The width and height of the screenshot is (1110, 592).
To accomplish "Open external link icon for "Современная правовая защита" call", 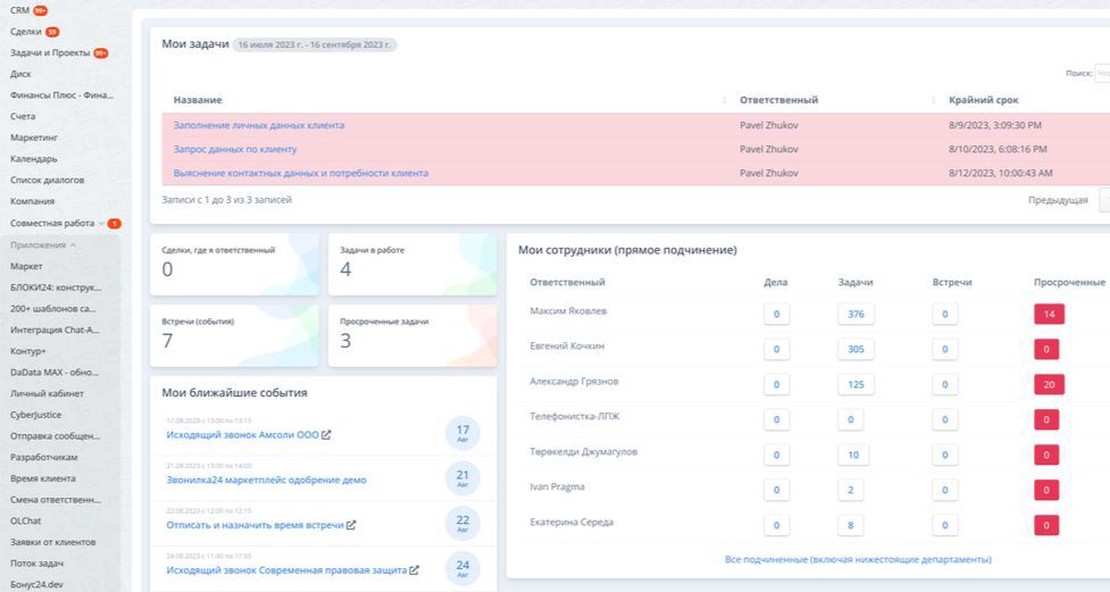I will (414, 570).
